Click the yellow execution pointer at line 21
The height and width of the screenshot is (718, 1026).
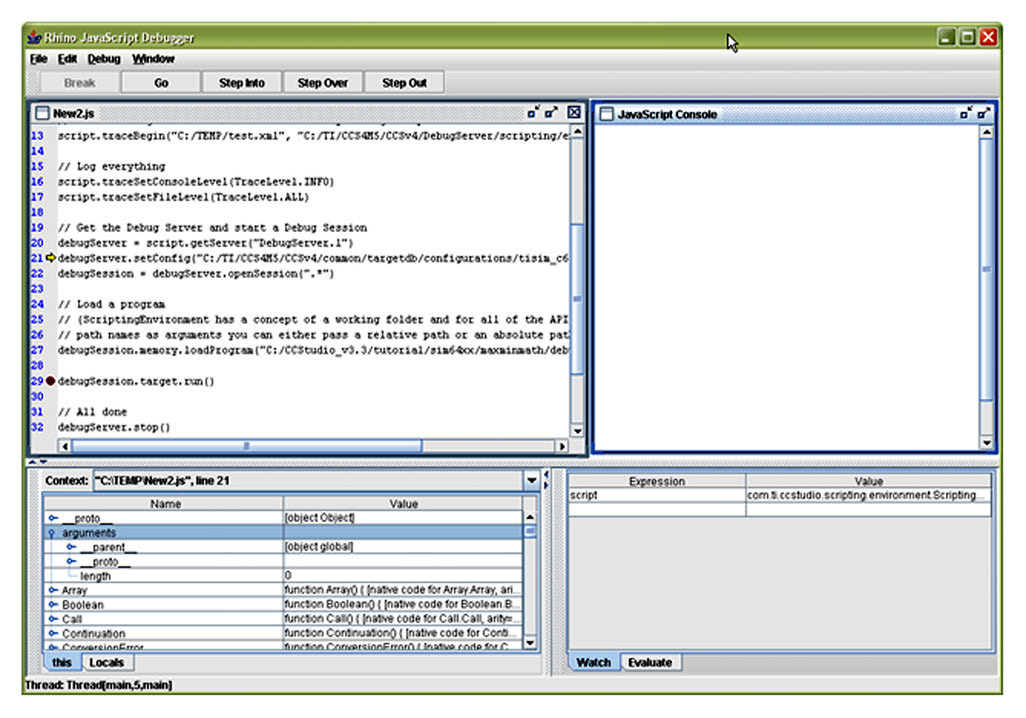click(x=49, y=258)
